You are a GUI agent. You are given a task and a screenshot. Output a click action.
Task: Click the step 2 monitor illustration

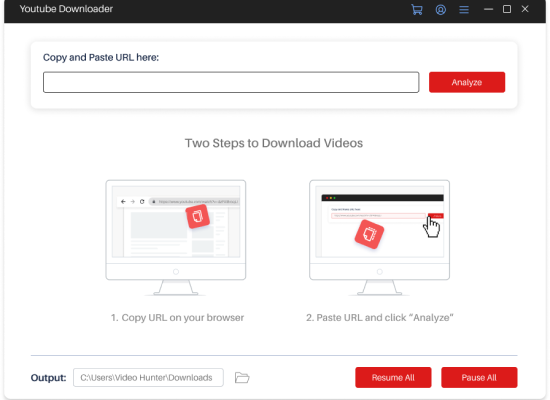(379, 238)
